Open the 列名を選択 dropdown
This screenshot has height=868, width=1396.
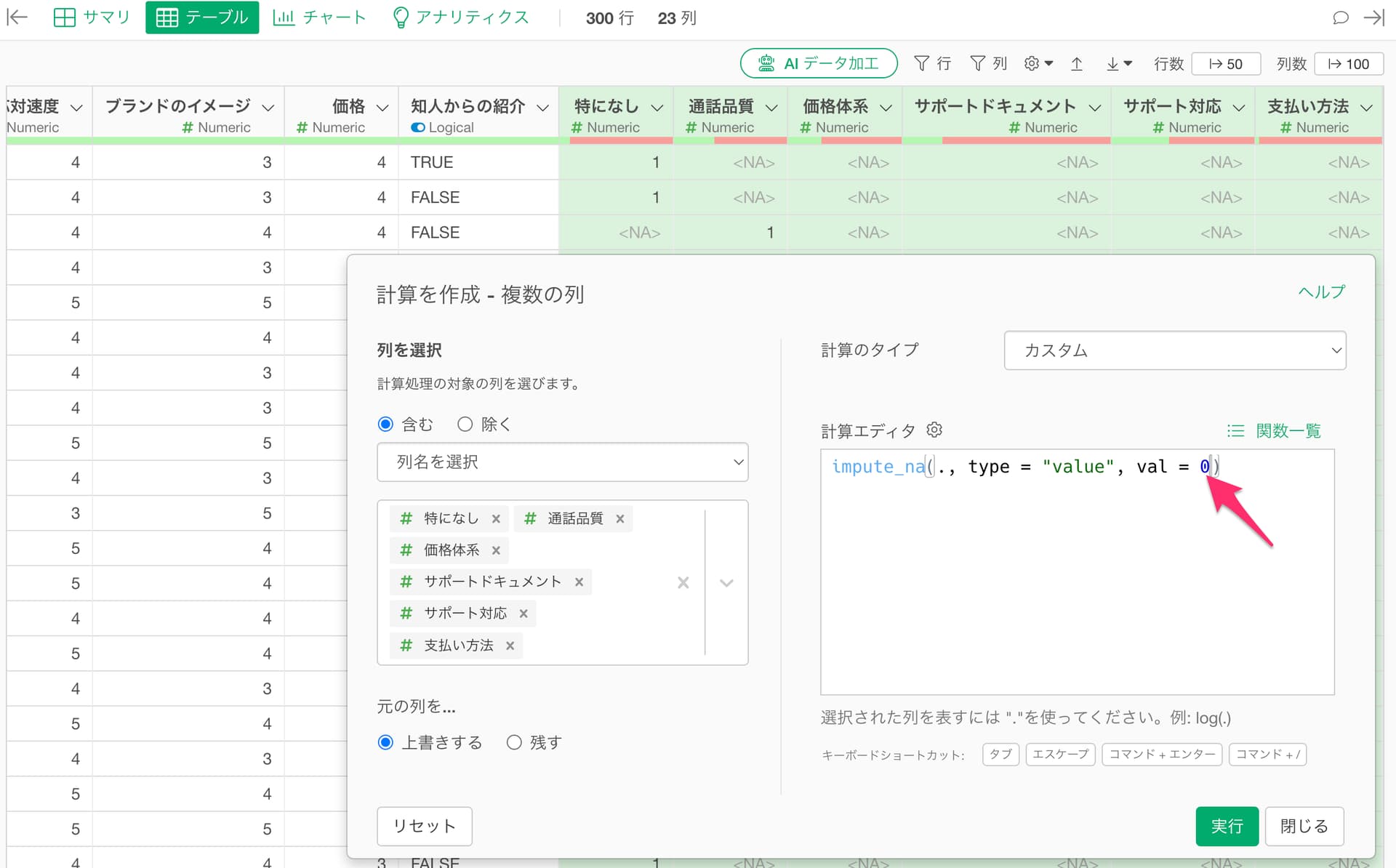(x=562, y=462)
